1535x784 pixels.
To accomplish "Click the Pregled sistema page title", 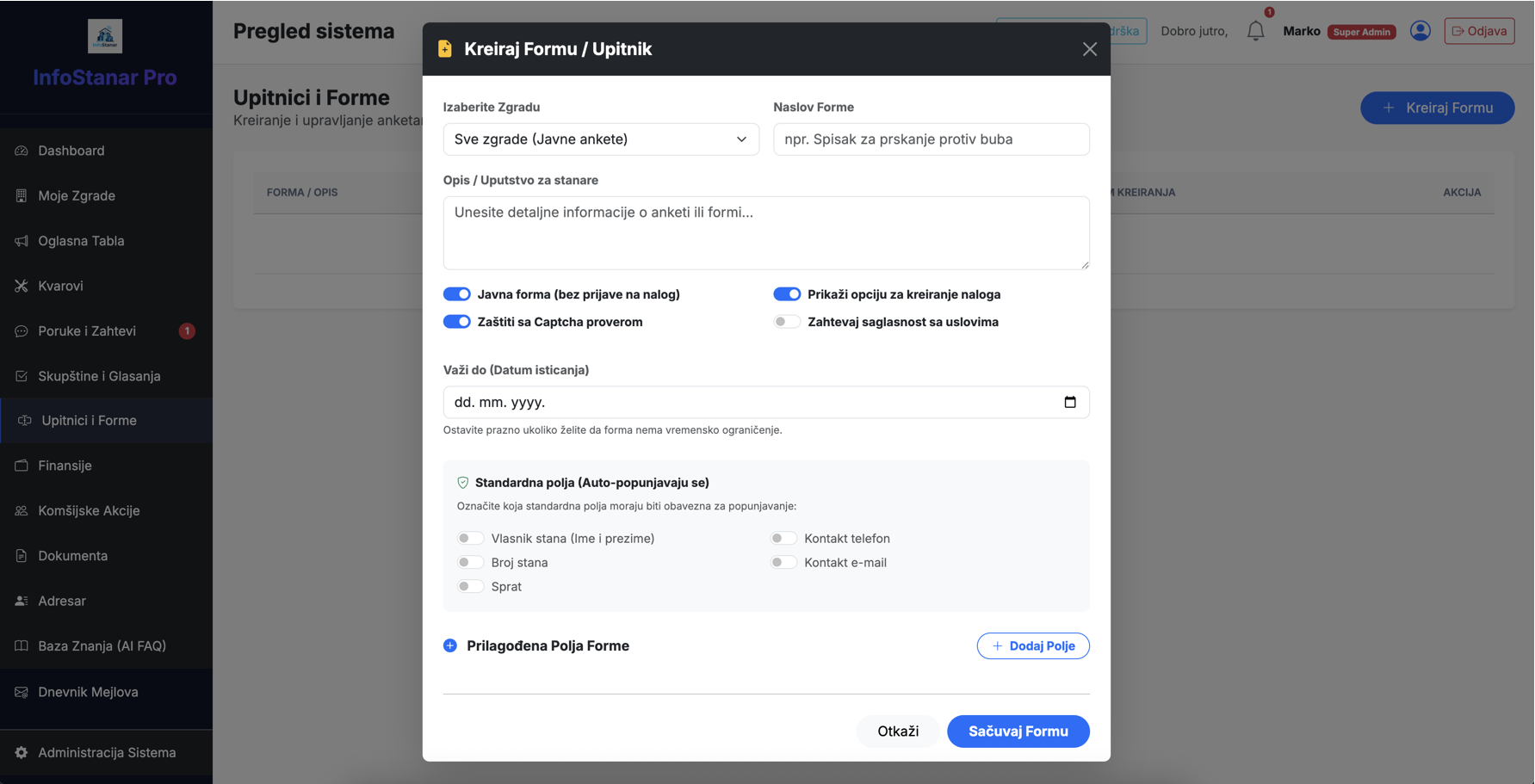I will (313, 31).
